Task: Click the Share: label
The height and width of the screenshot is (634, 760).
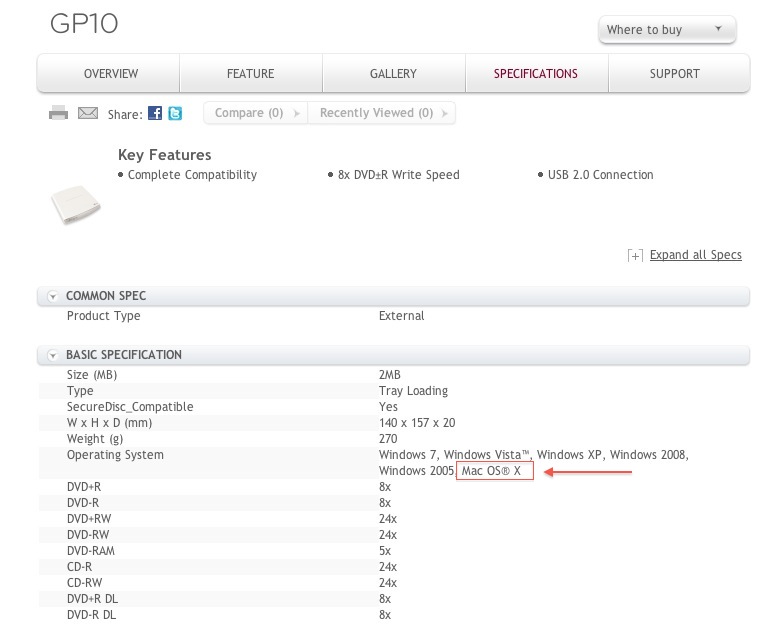Action: pos(125,114)
